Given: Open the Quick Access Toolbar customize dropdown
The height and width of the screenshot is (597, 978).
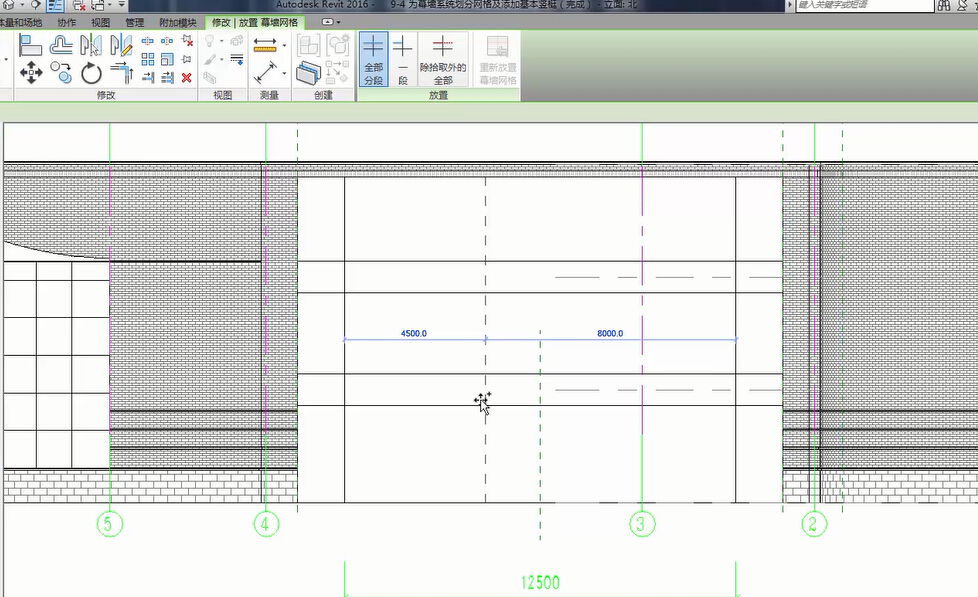Looking at the screenshot, I should click(x=122, y=6).
